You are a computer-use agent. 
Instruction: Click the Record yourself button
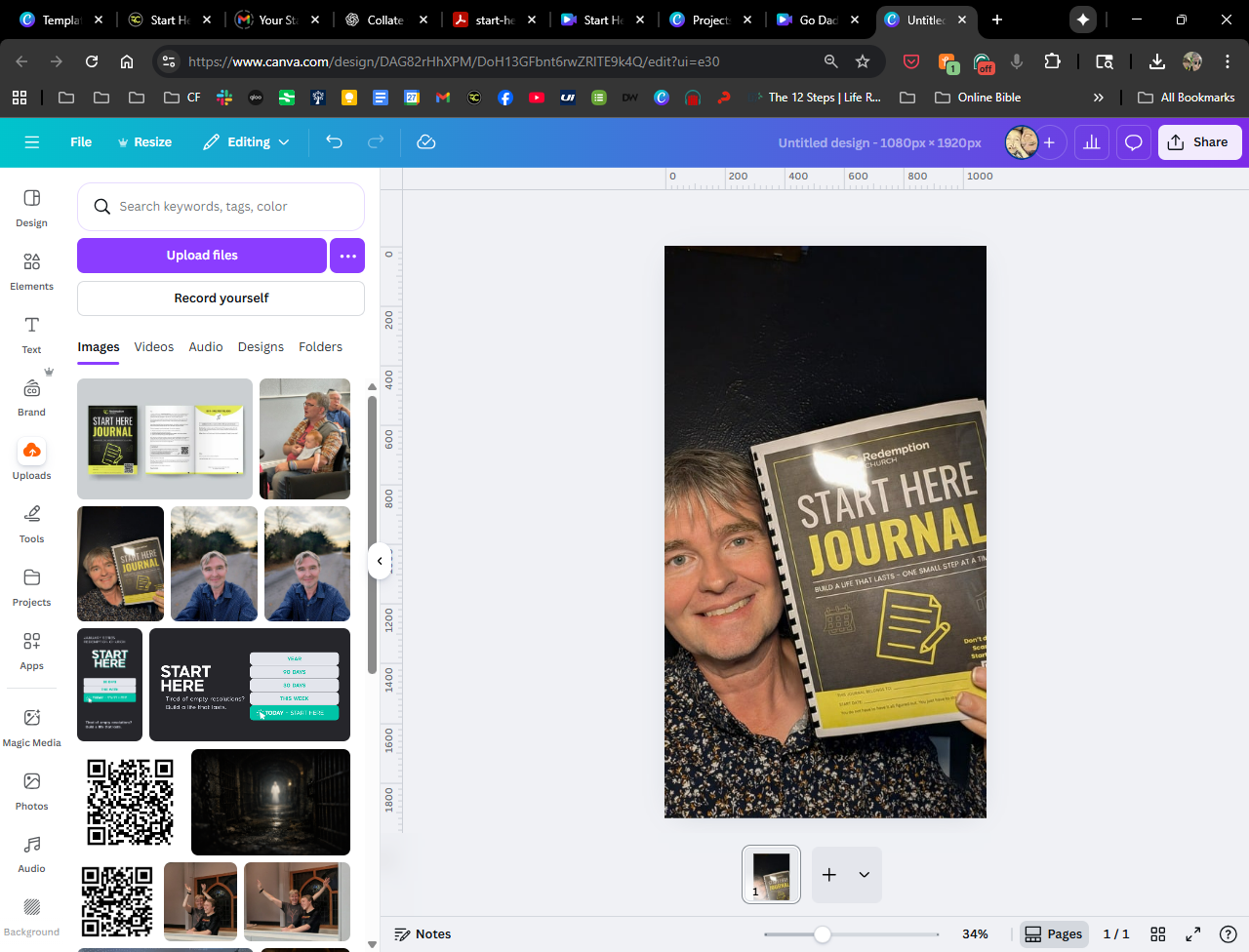tap(221, 298)
